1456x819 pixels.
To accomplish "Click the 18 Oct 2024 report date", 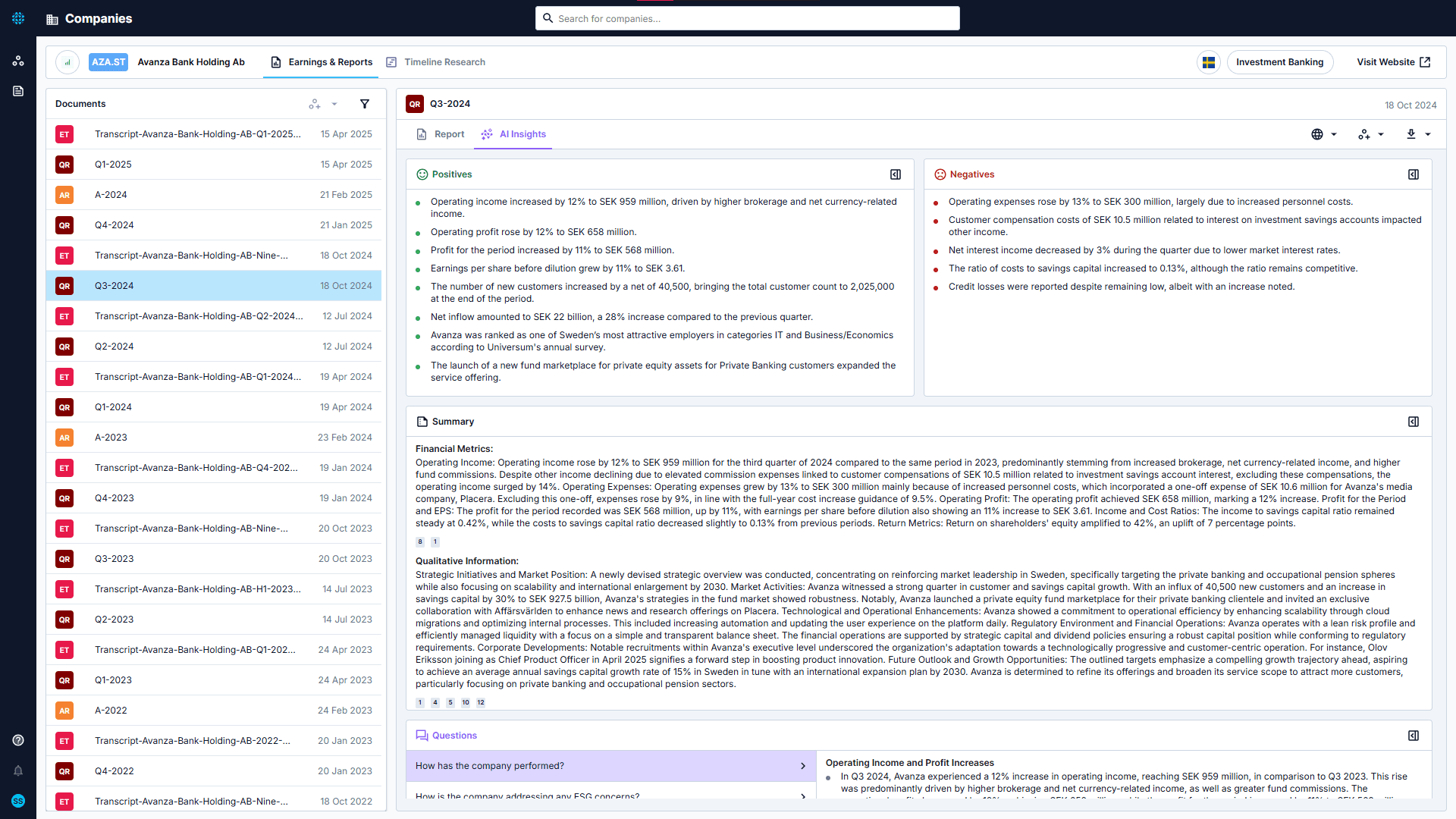I will tap(1410, 105).
